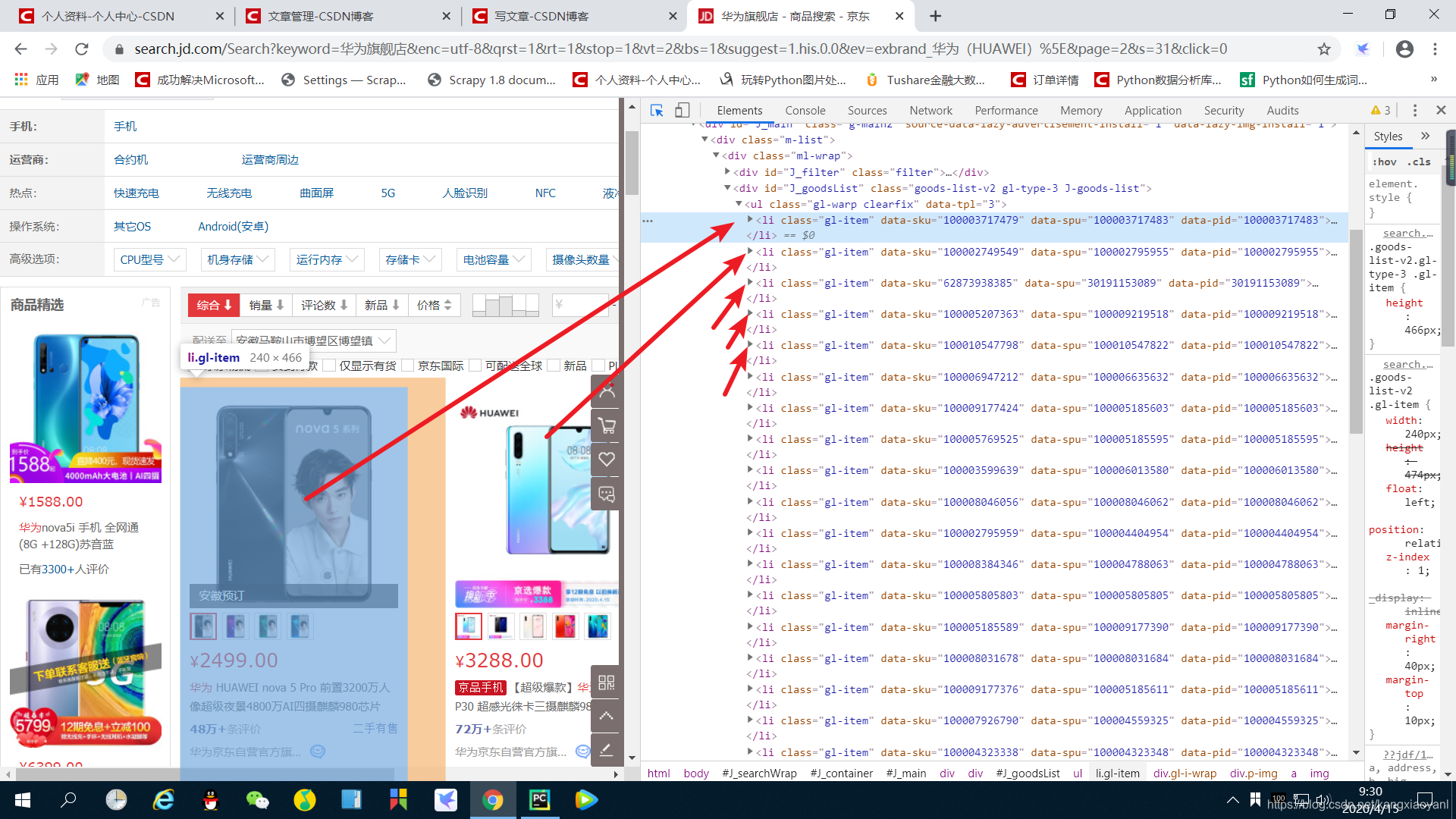1456x819 pixels.
Task: Collapse the div class m-list node
Action: (704, 140)
